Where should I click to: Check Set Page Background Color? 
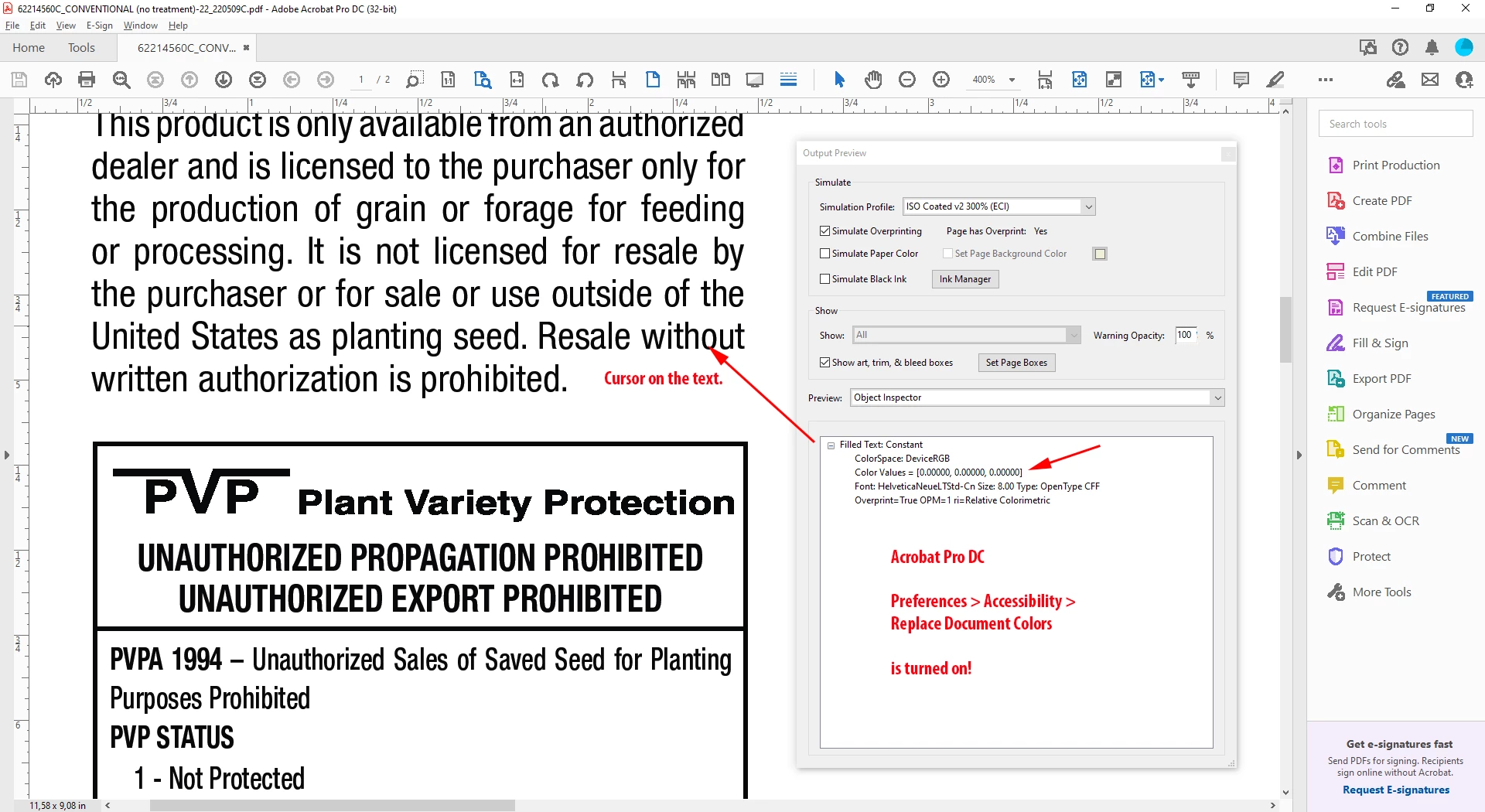click(x=947, y=254)
